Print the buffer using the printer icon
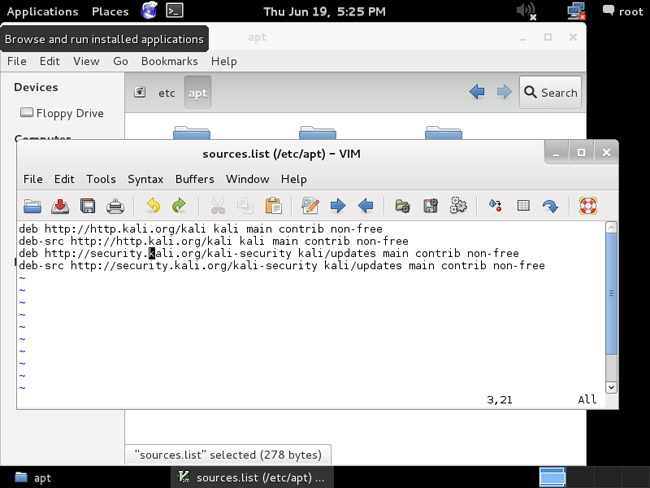Image resolution: width=650 pixels, height=488 pixels. pyautogui.click(x=115, y=206)
